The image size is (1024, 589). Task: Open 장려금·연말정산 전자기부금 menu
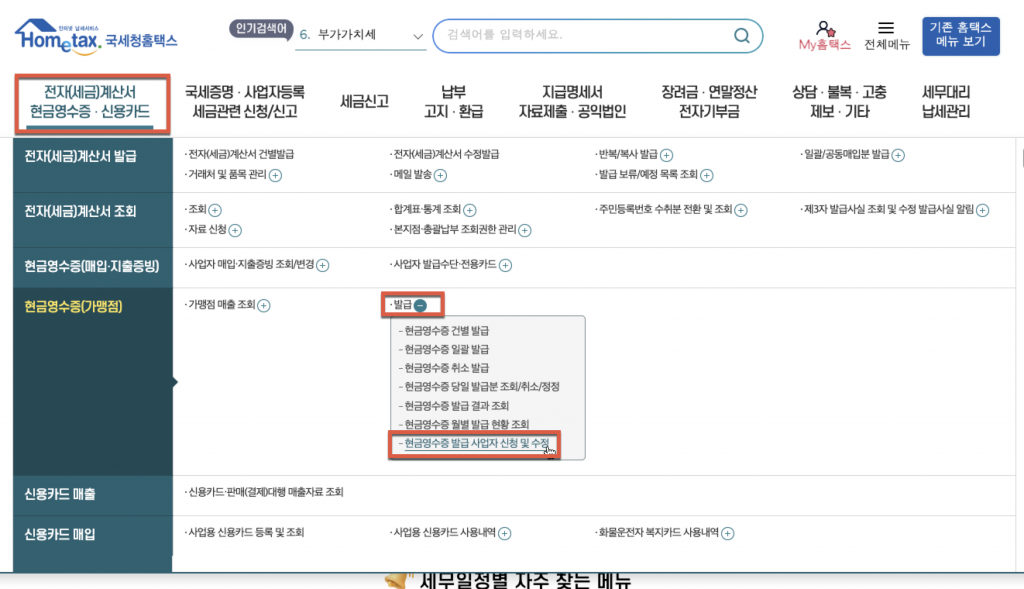(709, 102)
